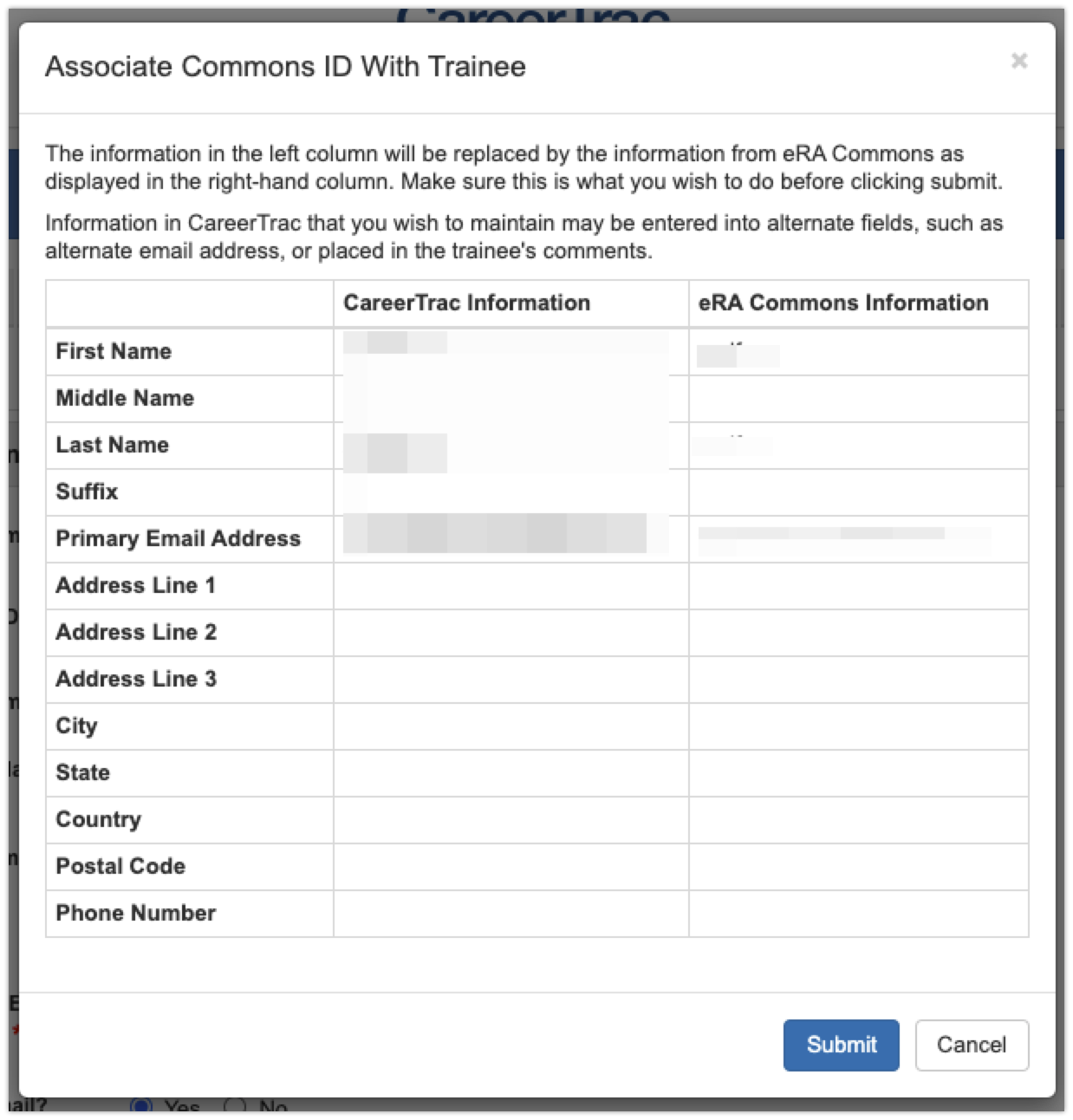This screenshot has height=1120, width=1073.
Task: Click the Postal Code row label
Action: coord(120,866)
